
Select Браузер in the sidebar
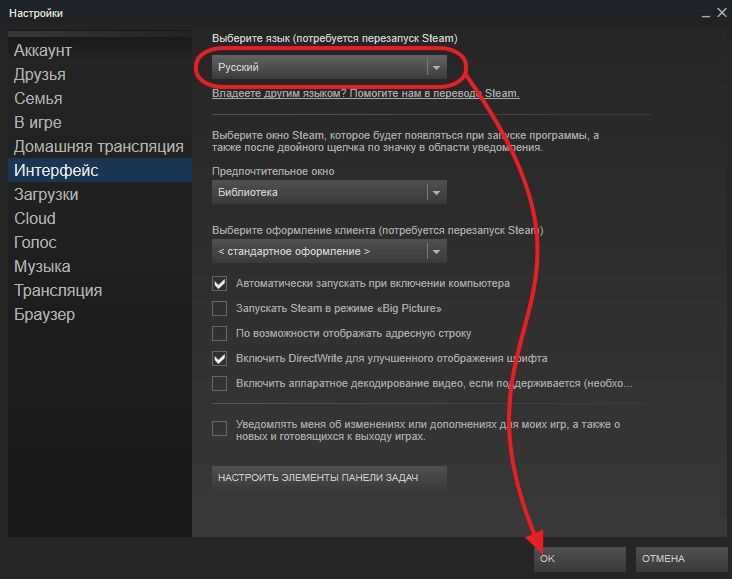point(99,315)
